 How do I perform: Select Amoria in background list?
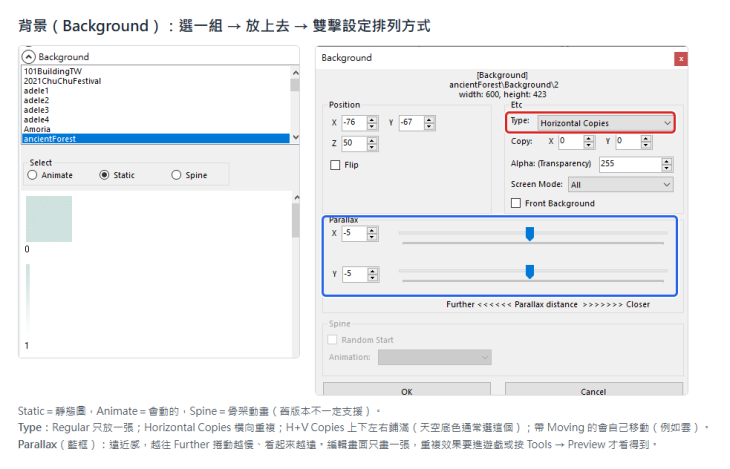coord(155,129)
